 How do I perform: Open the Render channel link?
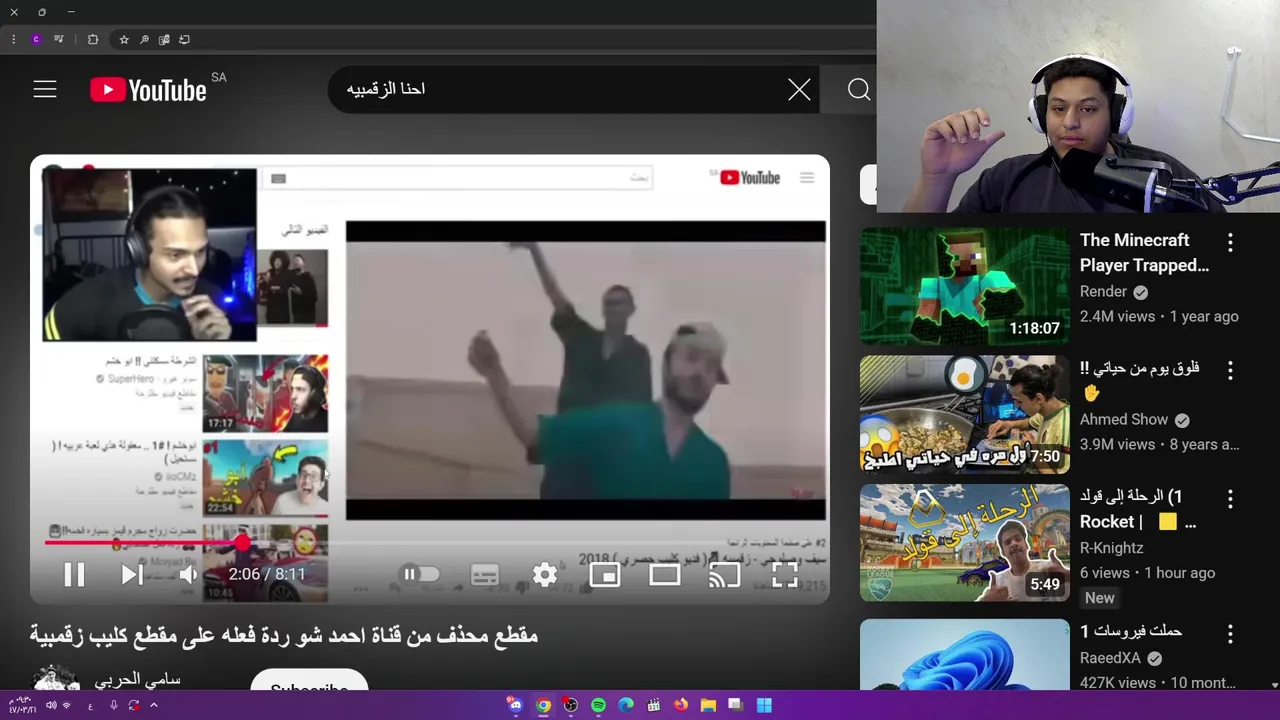click(1103, 292)
